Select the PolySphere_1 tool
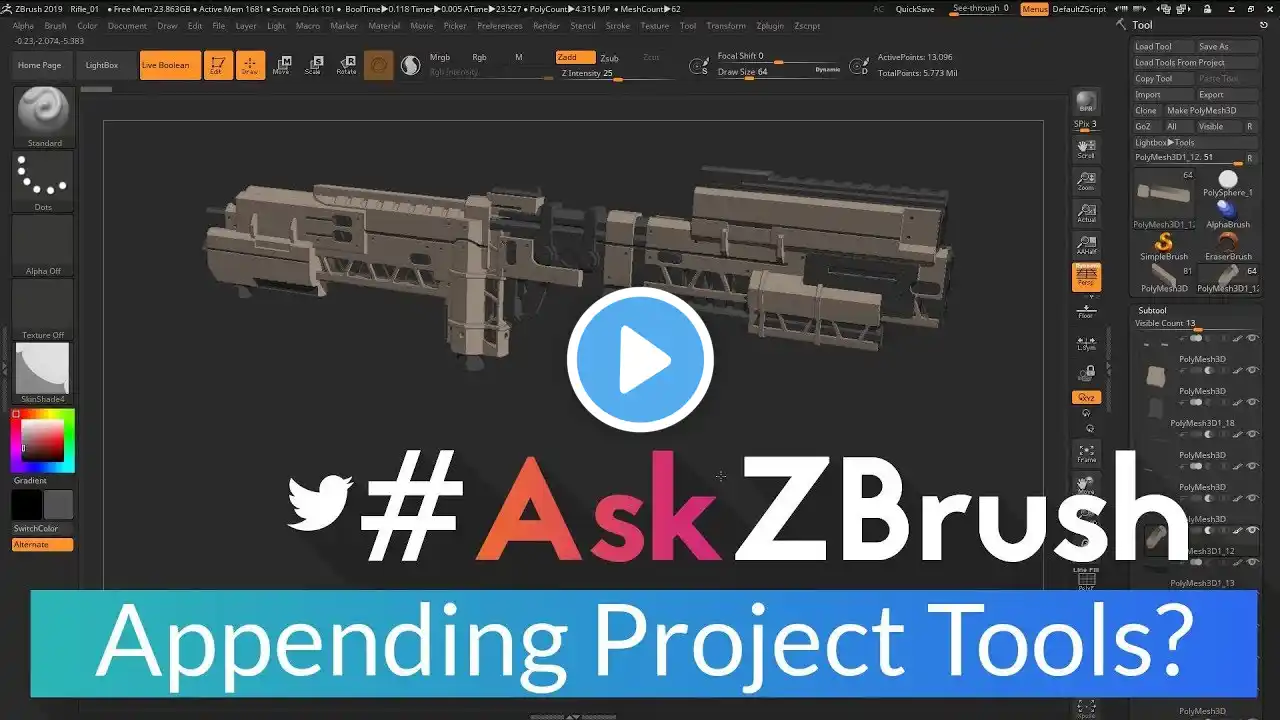The width and height of the screenshot is (1280, 720). click(1227, 182)
